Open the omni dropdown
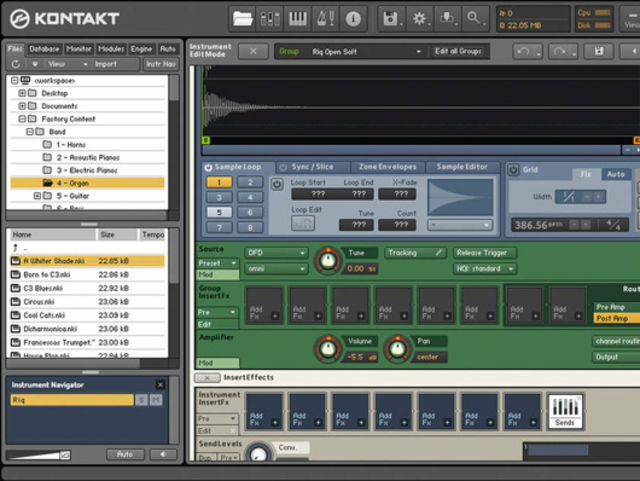Viewport: 640px width, 481px height. click(276, 269)
